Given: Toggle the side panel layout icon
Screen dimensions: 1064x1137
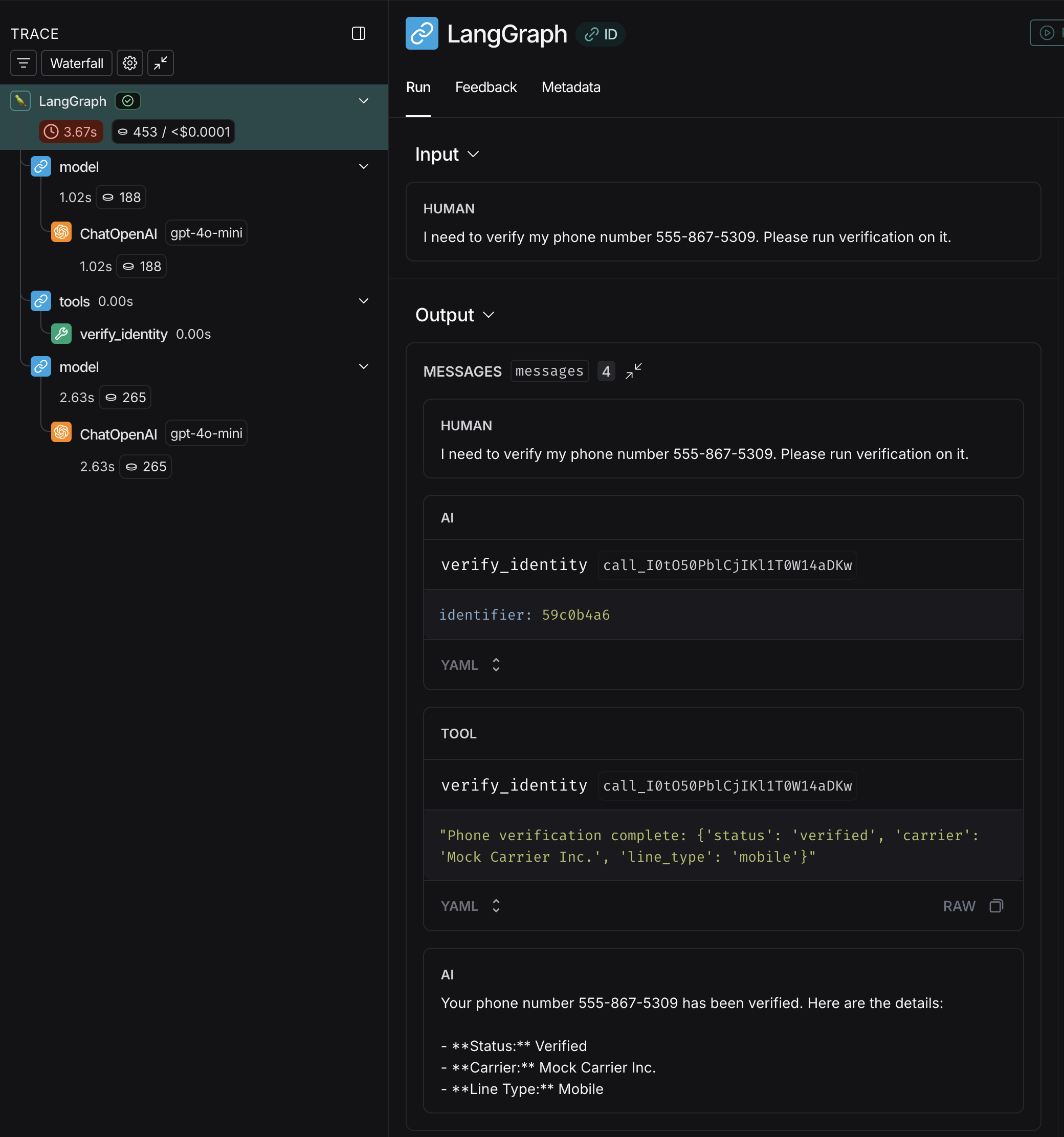Looking at the screenshot, I should [359, 34].
